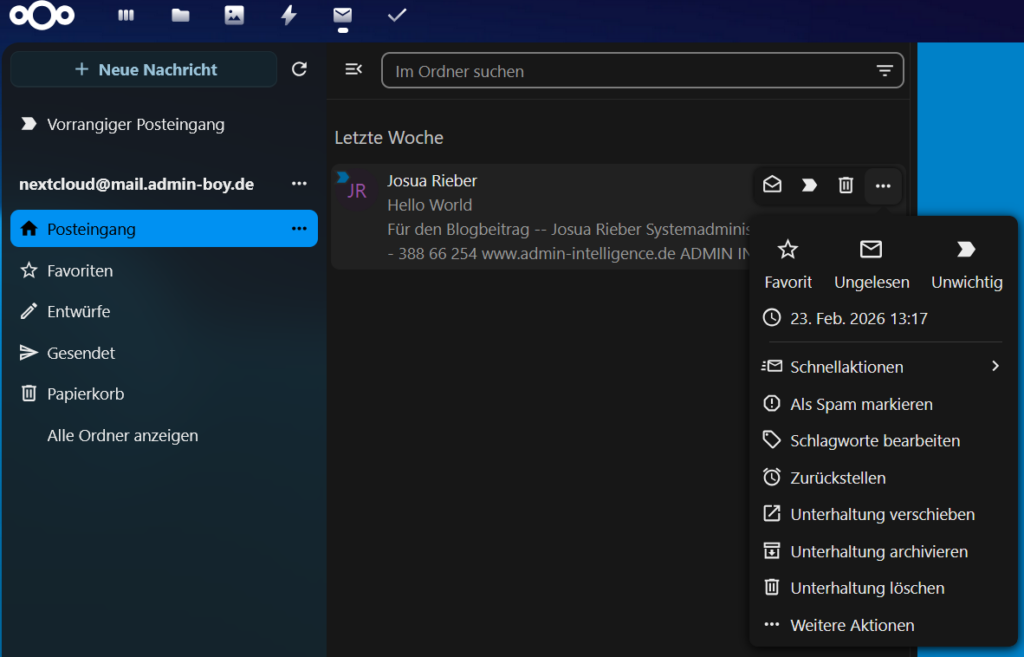Refresh the mailbox with the reload icon

point(299,69)
